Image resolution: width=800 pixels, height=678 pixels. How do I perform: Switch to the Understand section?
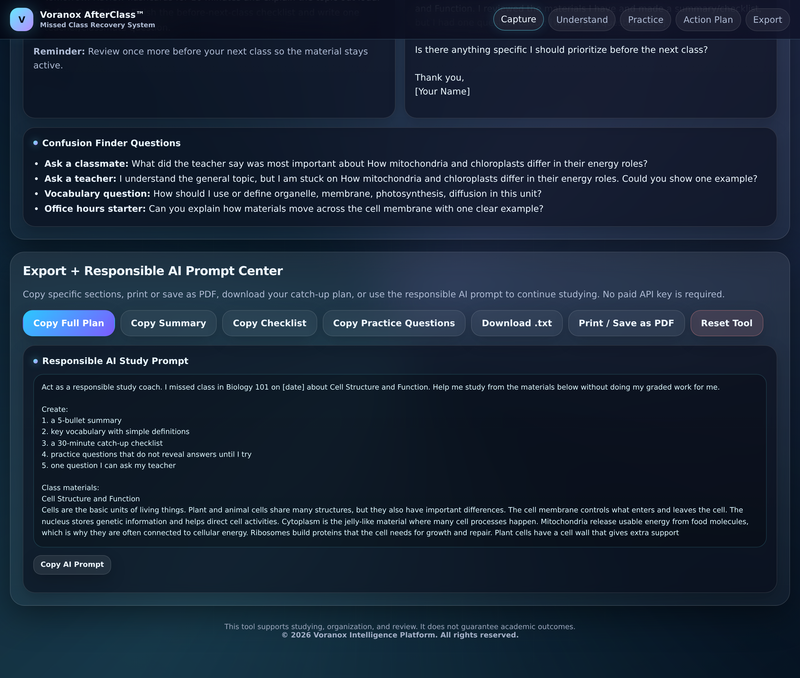(582, 19)
